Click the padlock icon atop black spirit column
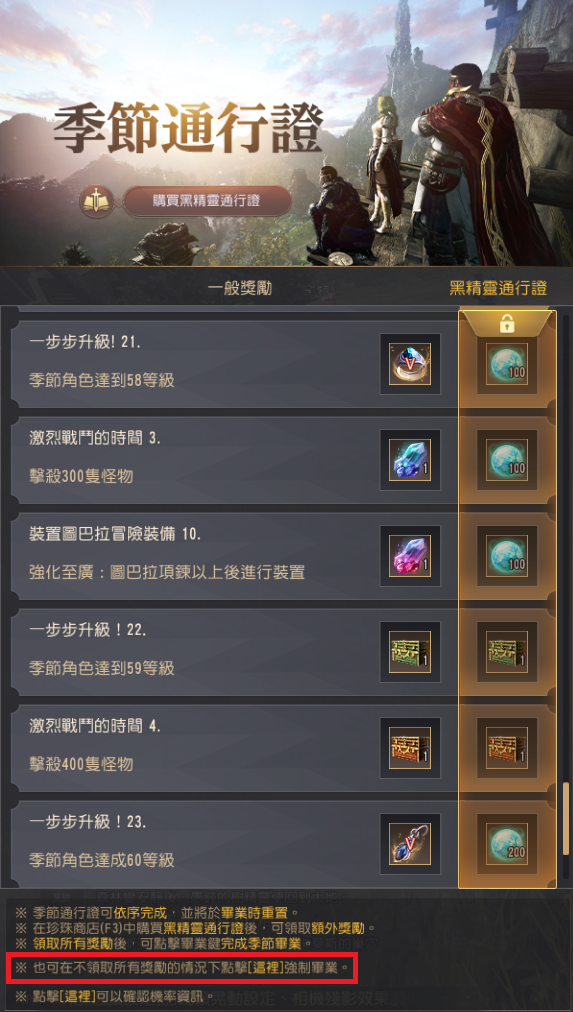573x1012 pixels. [x=507, y=325]
